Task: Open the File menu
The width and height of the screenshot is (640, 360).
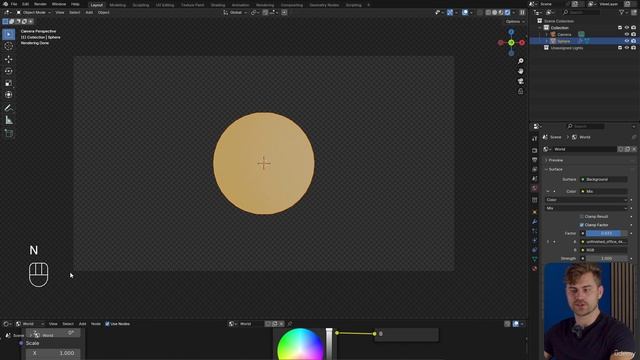Action: coord(14,4)
